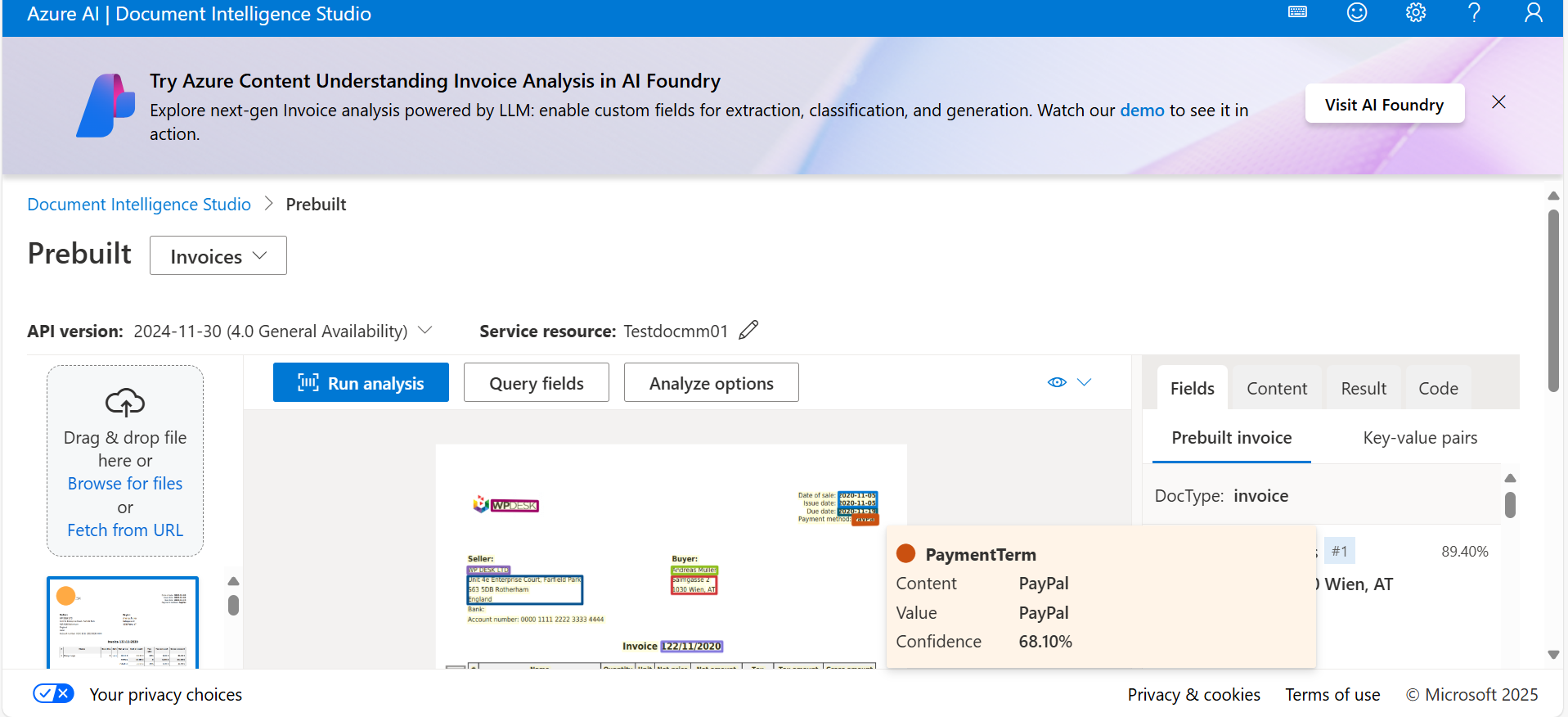Switch to the Key-value pairs tab

click(x=1420, y=437)
